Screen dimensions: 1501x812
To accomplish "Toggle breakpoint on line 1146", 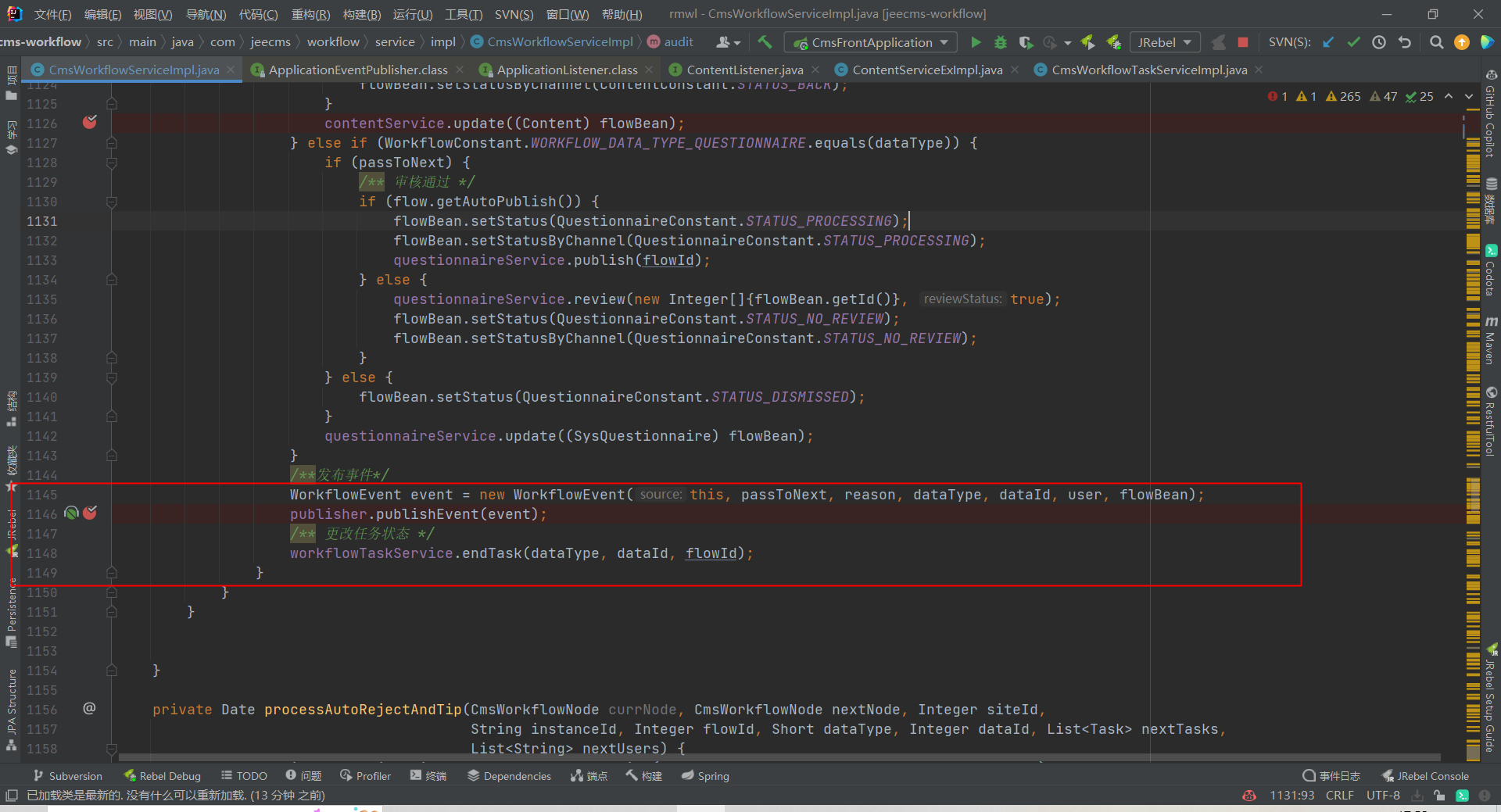I will (90, 513).
